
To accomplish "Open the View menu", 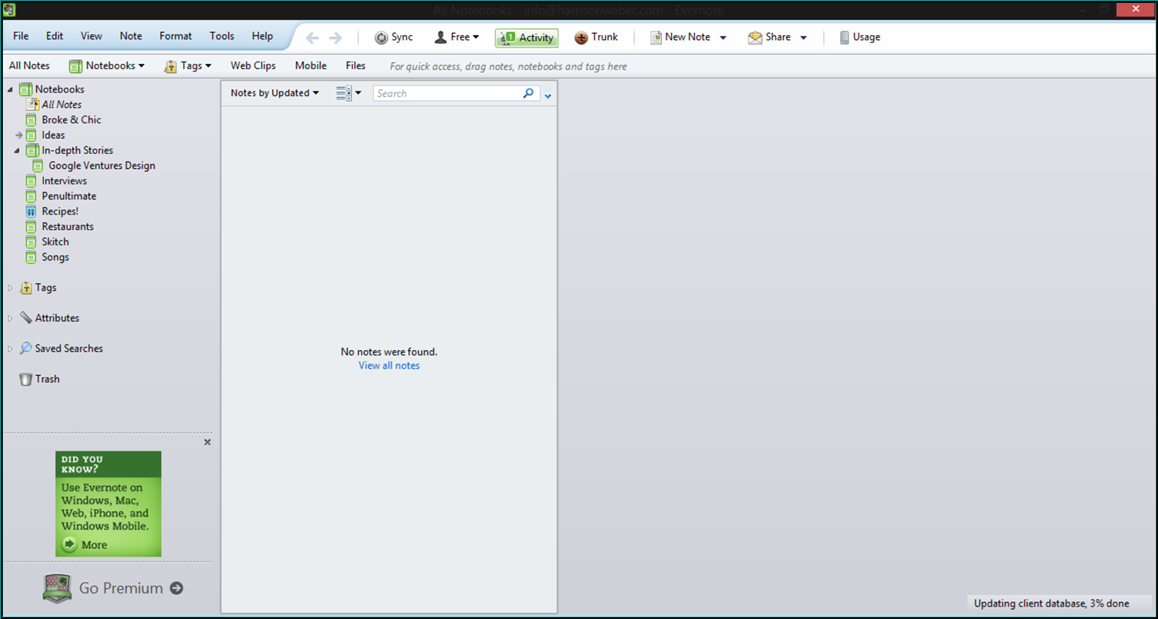I will point(92,36).
